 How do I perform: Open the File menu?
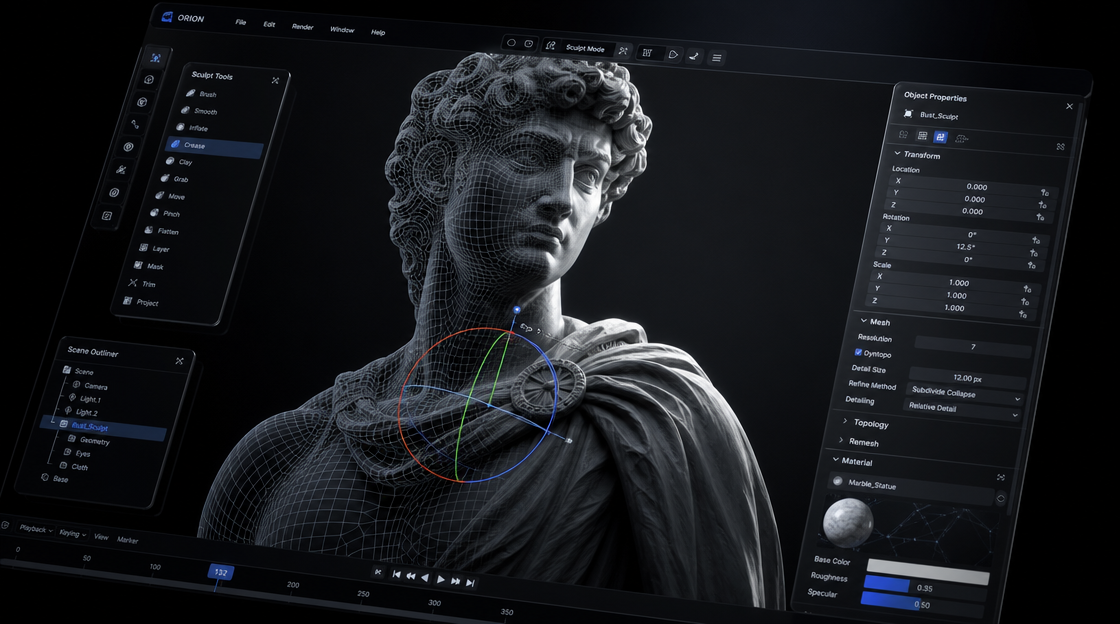[x=241, y=22]
